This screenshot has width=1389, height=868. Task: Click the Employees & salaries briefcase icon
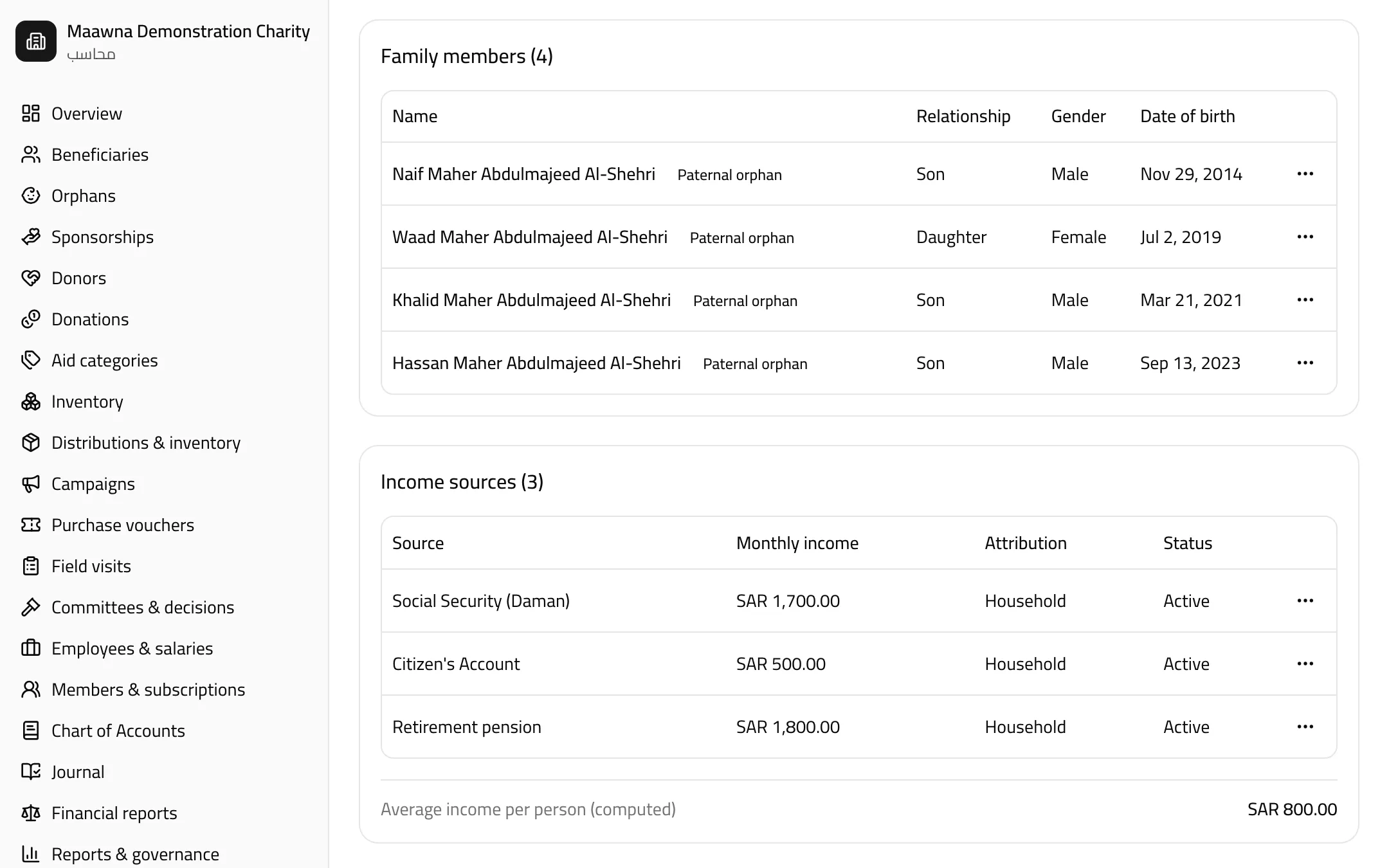[x=31, y=649]
